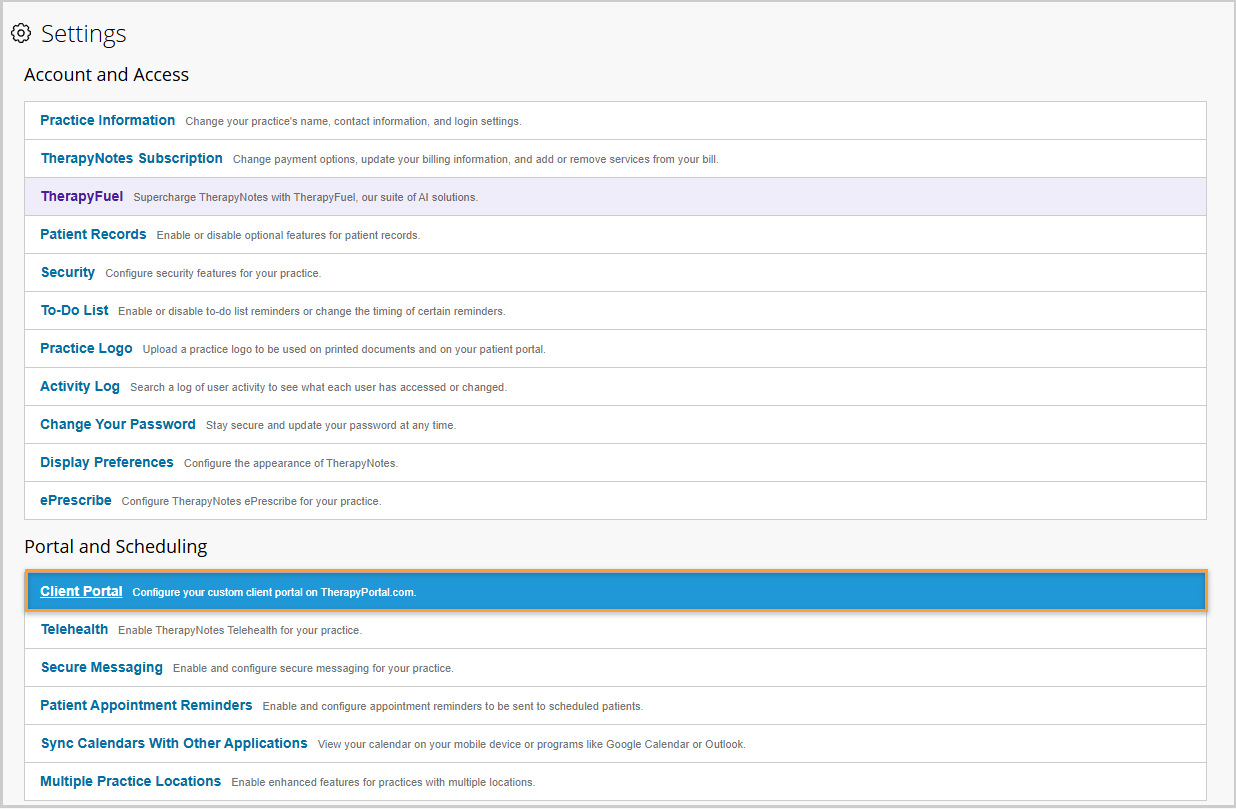
Task: Click the 'Portal and Scheduling' section heading
Action: tap(116, 547)
